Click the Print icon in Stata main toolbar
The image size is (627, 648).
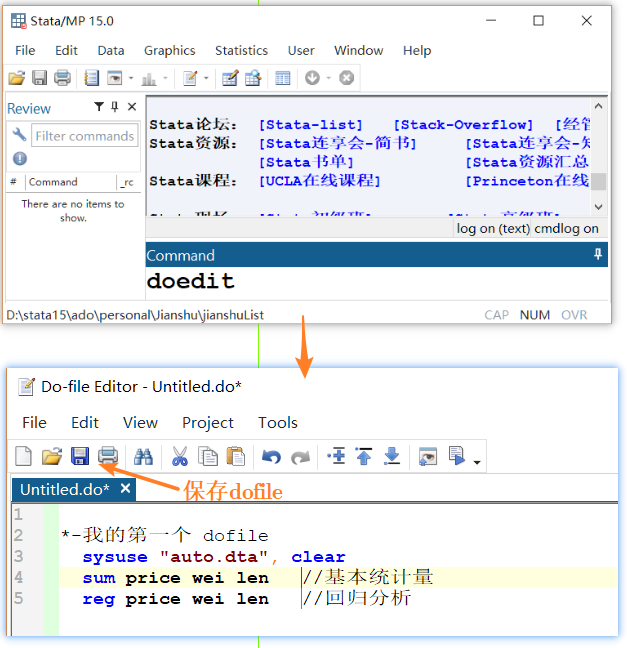[x=62, y=78]
